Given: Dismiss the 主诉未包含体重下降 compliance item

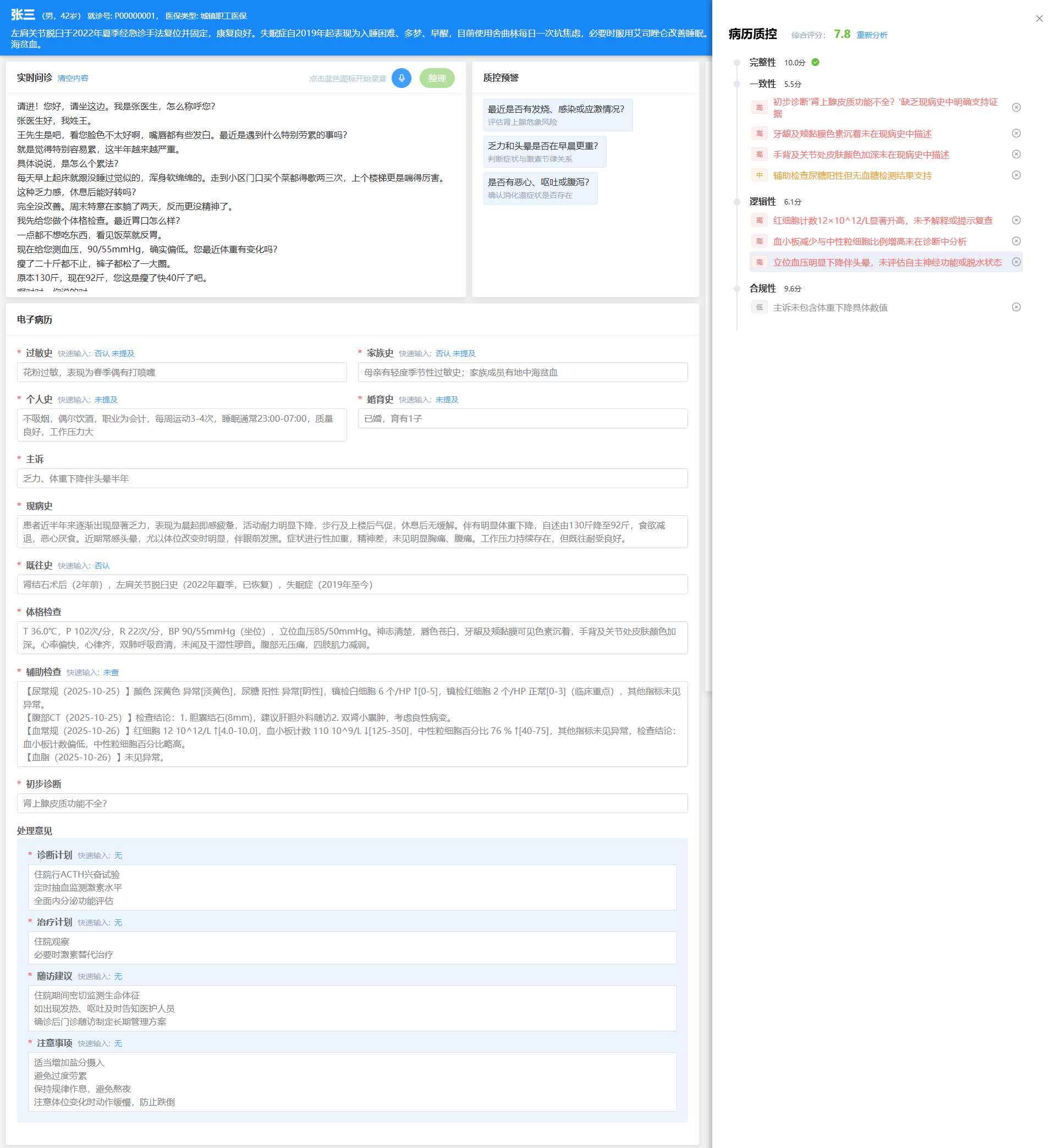Looking at the screenshot, I should [x=1015, y=307].
